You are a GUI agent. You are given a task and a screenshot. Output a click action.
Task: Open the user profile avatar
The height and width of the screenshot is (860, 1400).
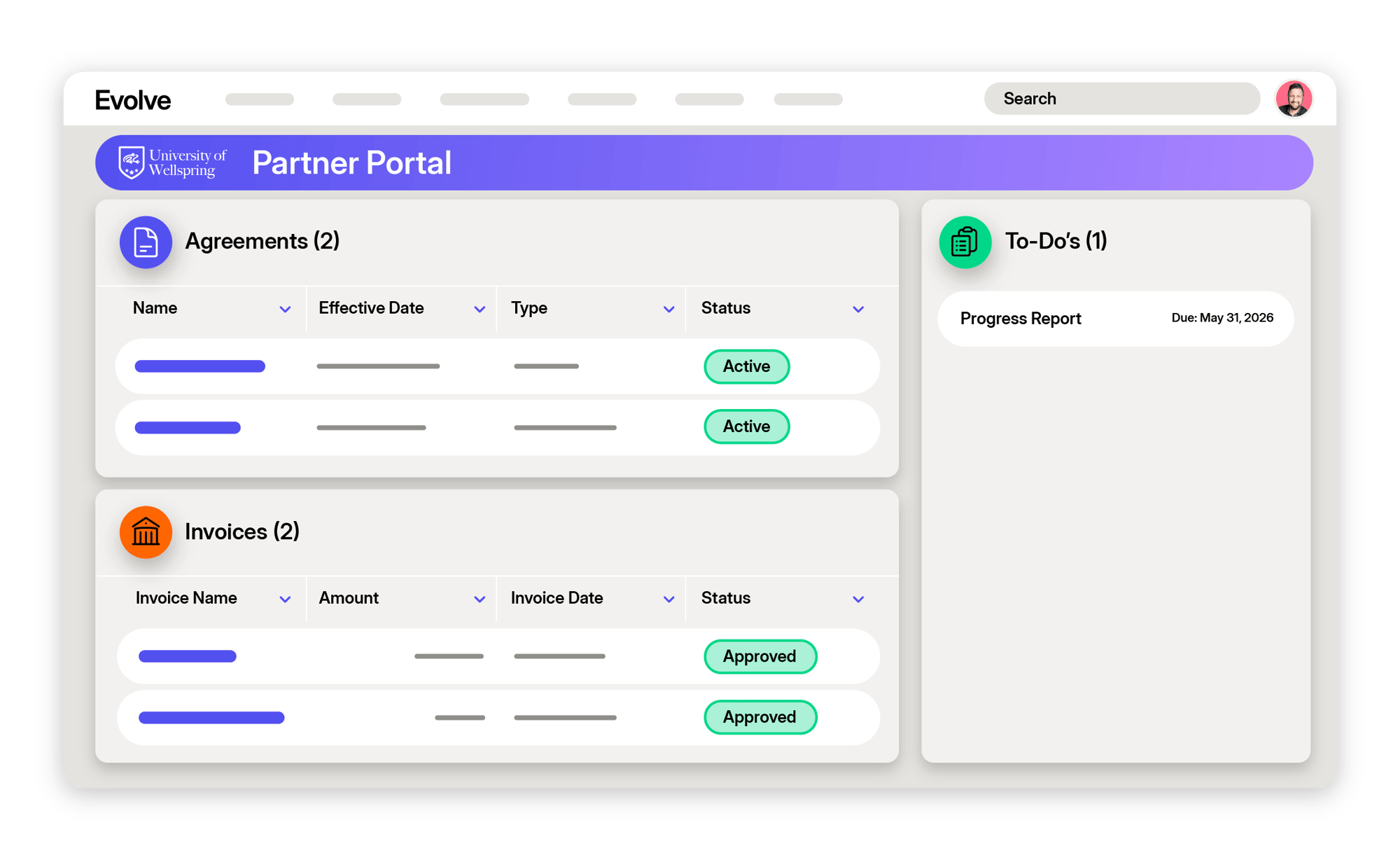[1294, 98]
